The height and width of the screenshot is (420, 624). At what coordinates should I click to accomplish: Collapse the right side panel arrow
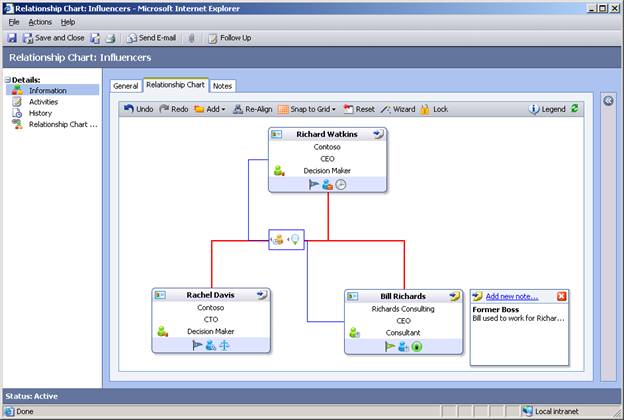point(608,101)
